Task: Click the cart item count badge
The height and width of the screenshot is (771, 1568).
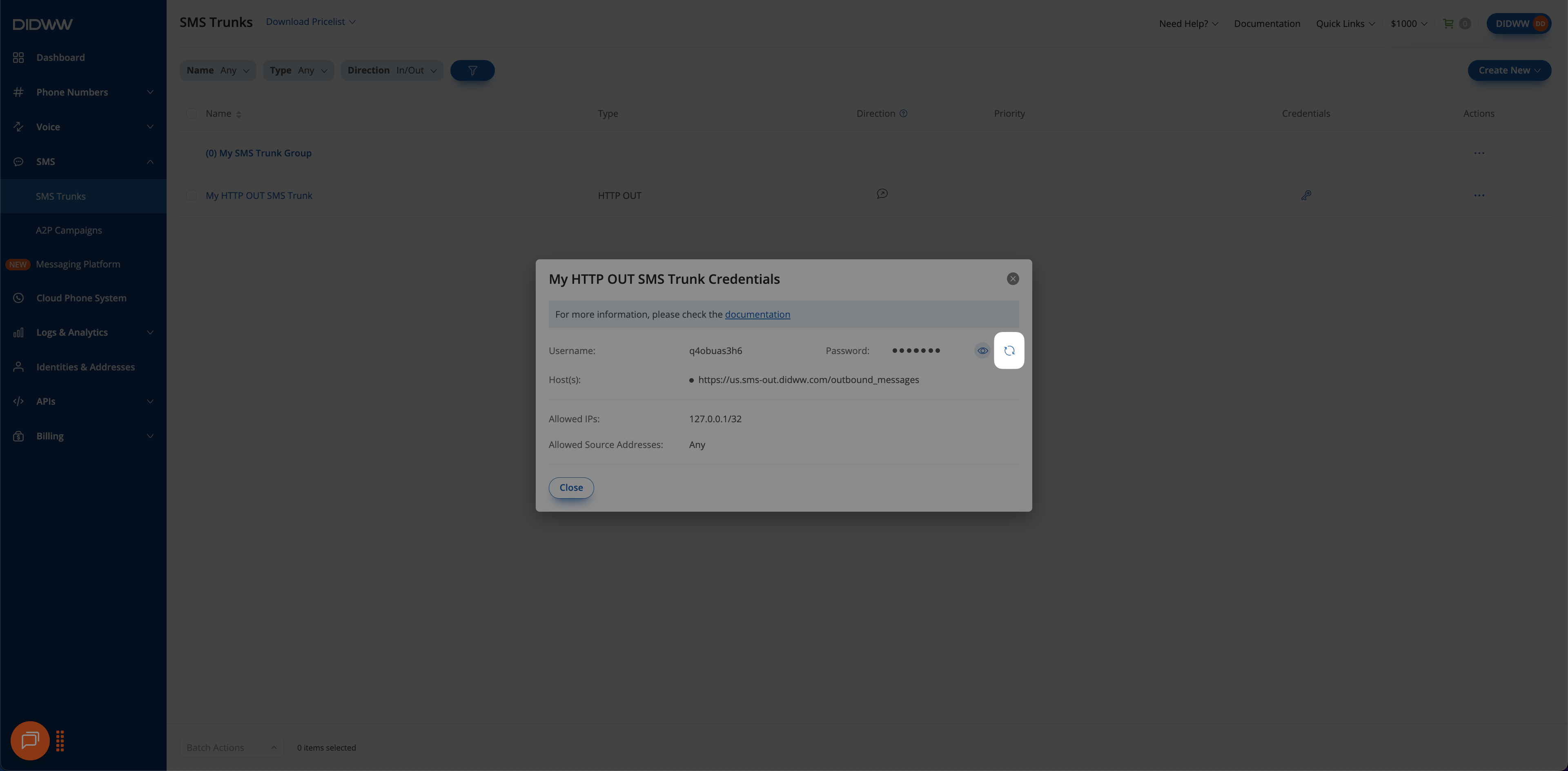Action: tap(1465, 24)
